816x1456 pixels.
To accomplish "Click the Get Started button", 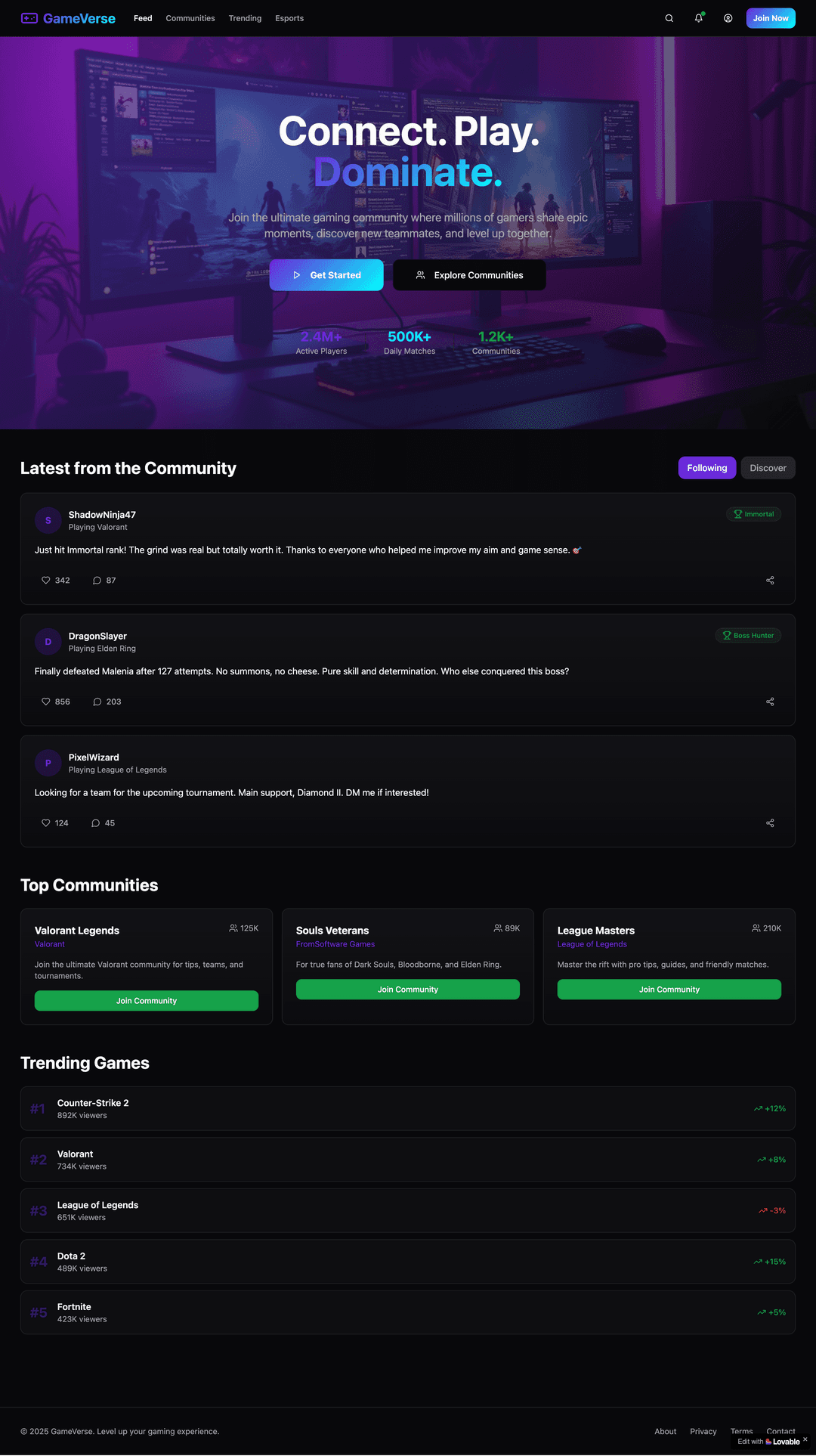I will (326, 275).
